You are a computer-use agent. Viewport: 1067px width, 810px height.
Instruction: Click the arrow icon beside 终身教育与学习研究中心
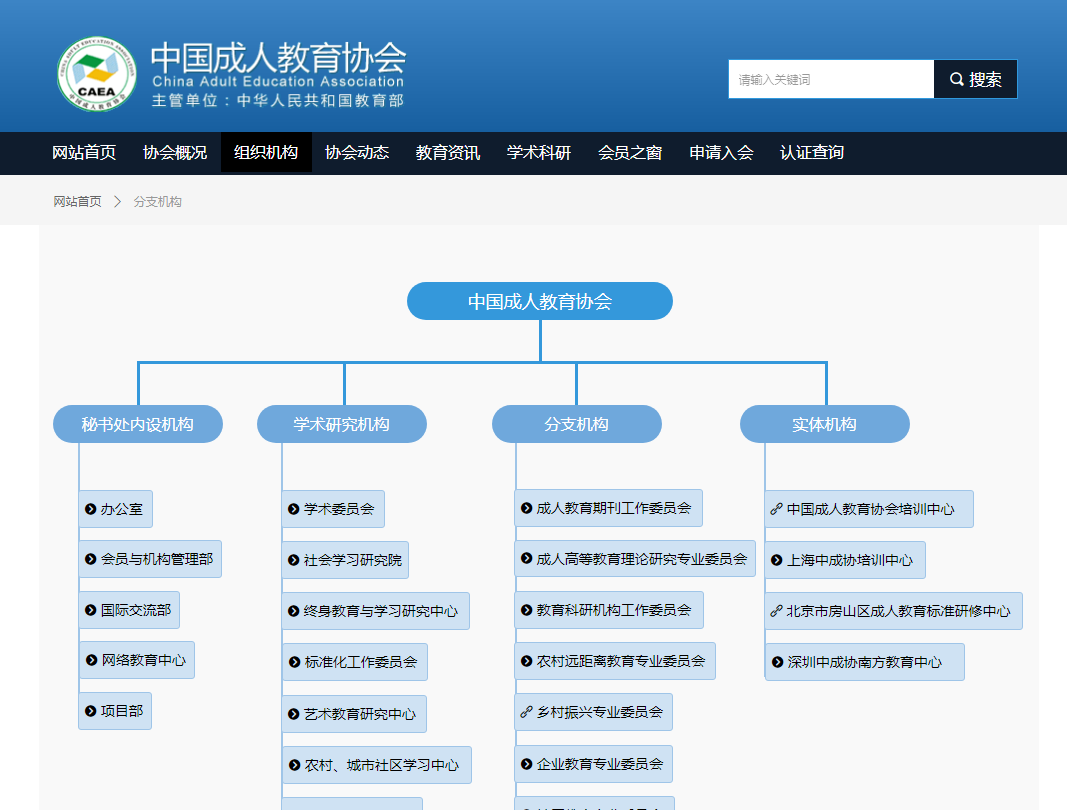click(294, 611)
